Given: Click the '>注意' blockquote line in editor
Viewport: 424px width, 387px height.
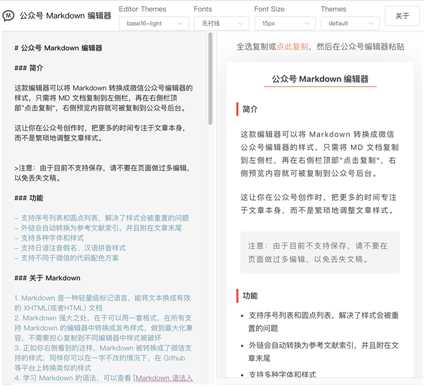Looking at the screenshot, I should point(103,173).
